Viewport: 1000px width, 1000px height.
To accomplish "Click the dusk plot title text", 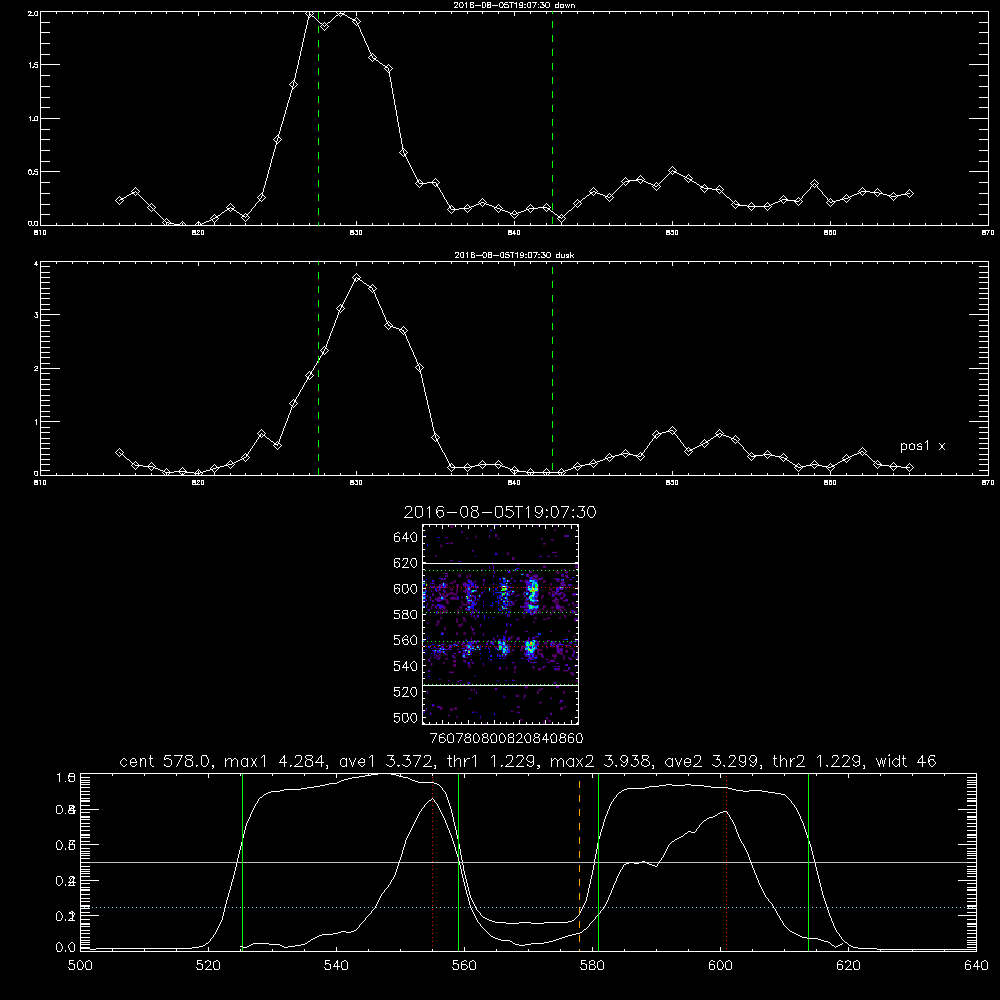I will (514, 255).
